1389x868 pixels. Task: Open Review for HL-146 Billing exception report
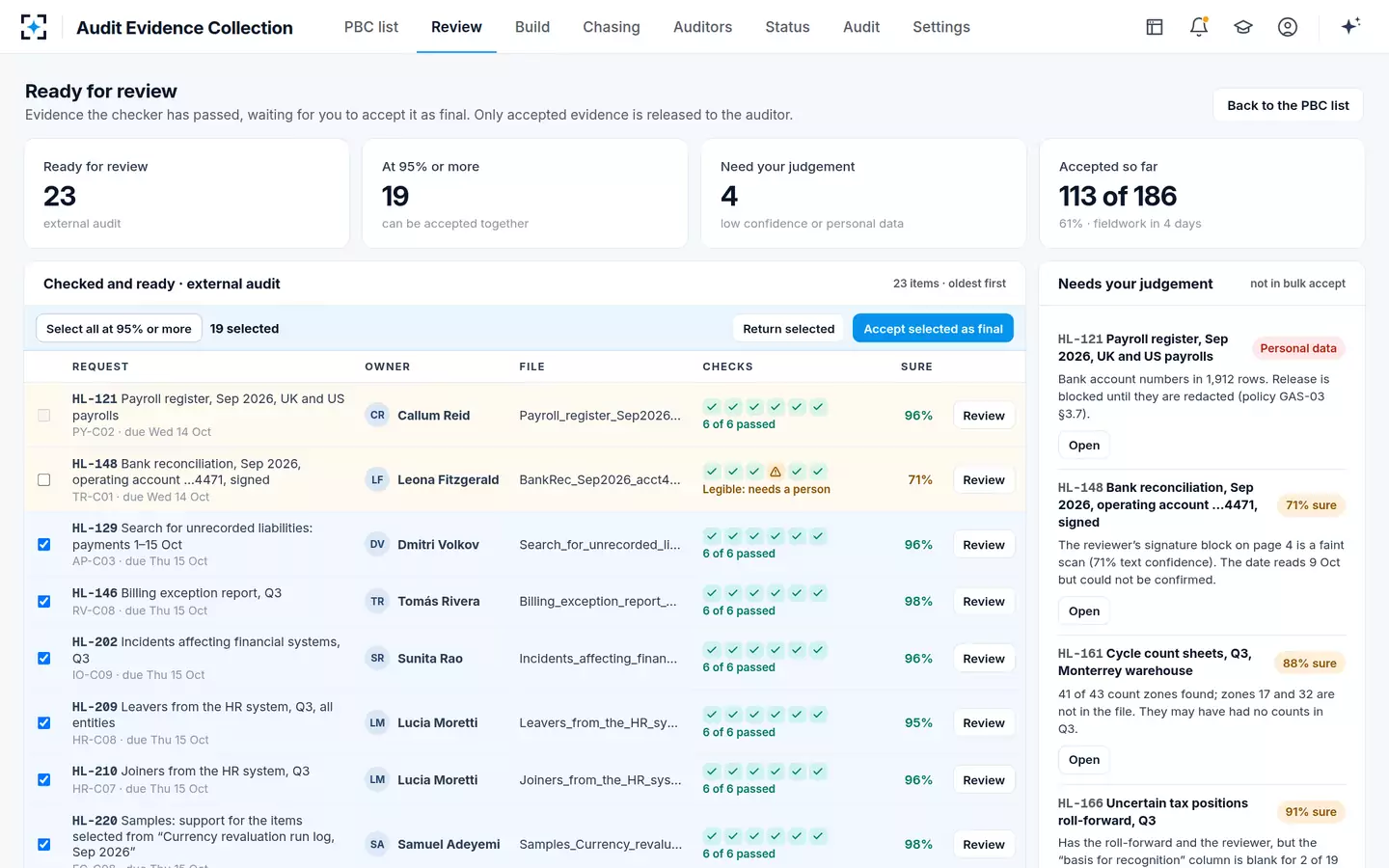[984, 602]
